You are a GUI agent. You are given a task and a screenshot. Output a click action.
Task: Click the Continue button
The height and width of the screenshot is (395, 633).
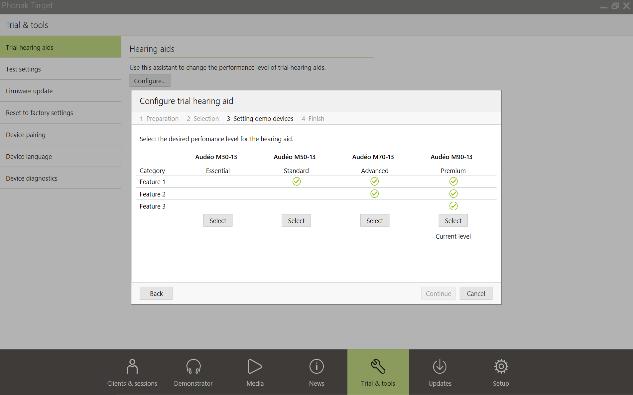[x=438, y=293]
